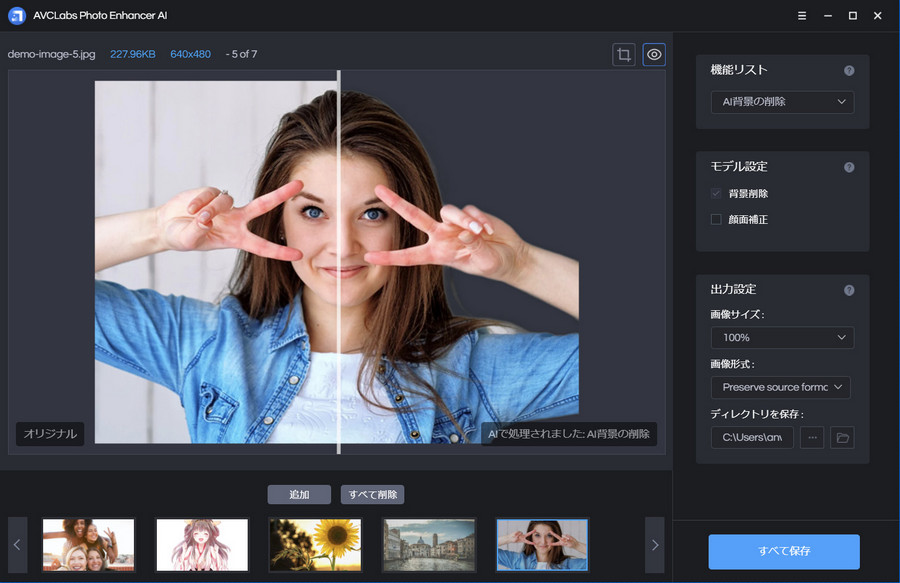
Task: Click the 出力設定 heading
Action: [x=733, y=289]
